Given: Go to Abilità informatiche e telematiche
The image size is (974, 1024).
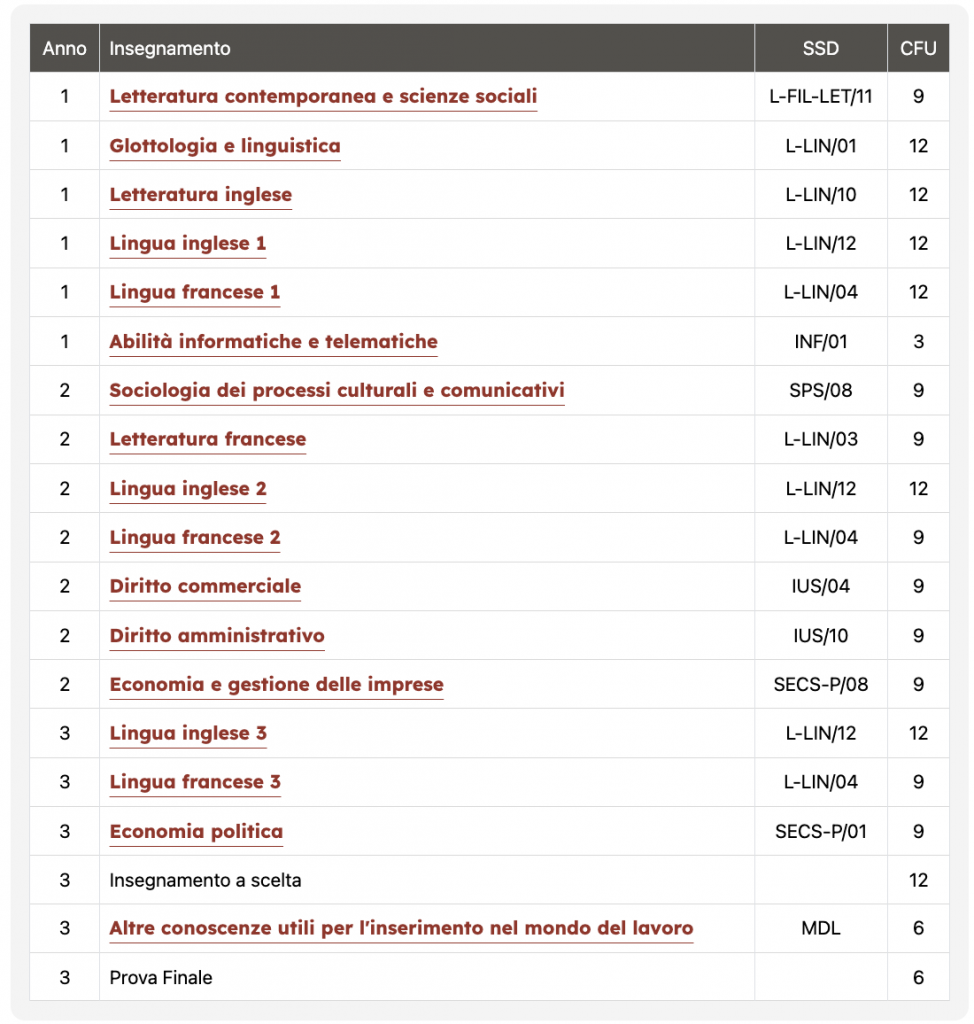Looking at the screenshot, I should tap(273, 342).
